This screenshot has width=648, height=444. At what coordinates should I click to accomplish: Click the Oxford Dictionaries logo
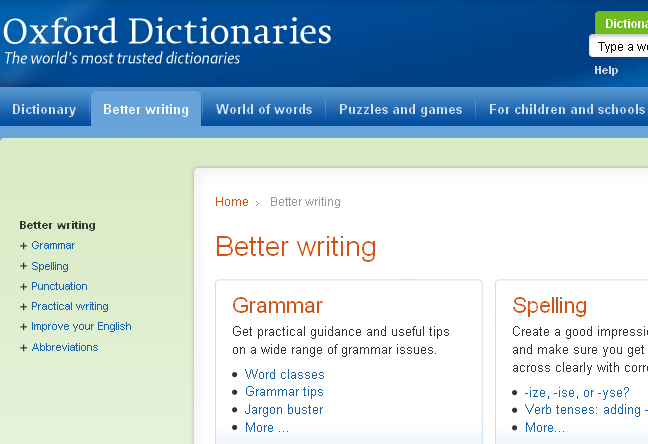click(x=167, y=31)
